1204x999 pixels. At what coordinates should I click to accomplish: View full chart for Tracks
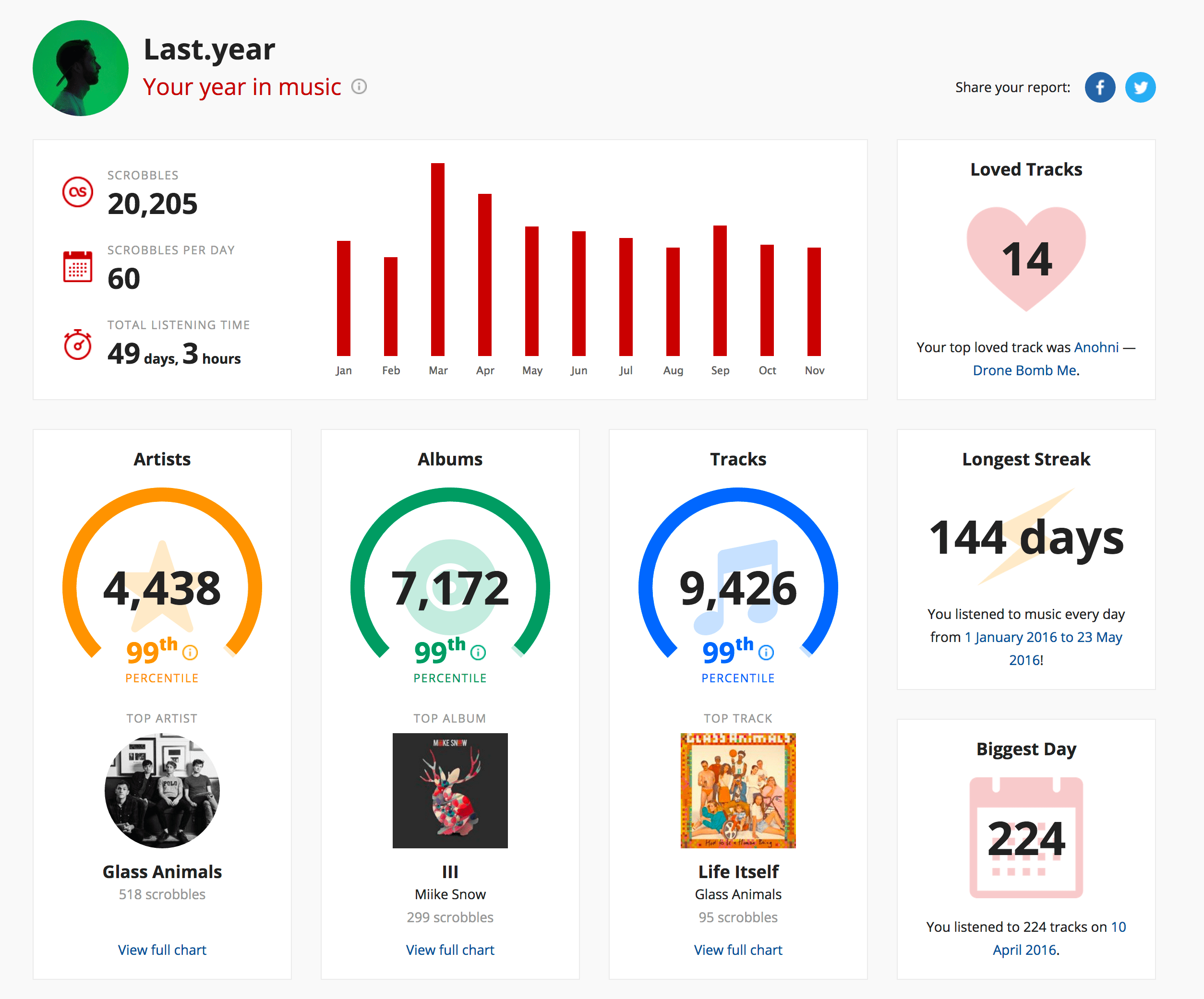738,950
